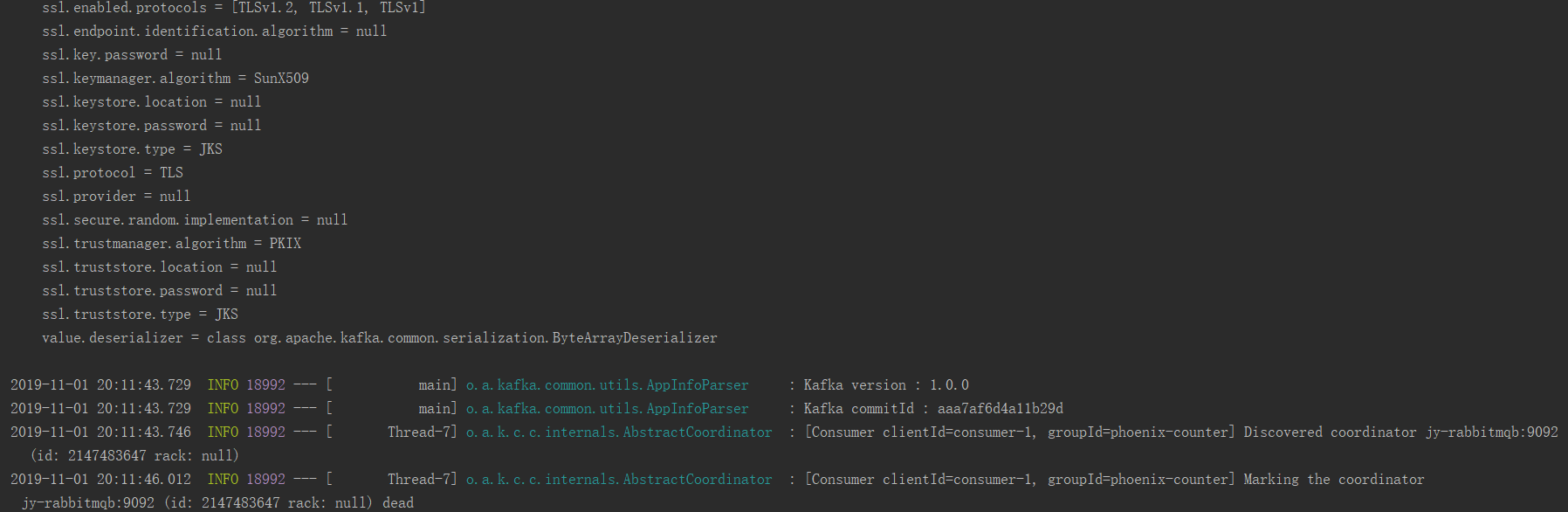
Task: Click SunX509 keymanager algorithm value
Action: coord(281,79)
